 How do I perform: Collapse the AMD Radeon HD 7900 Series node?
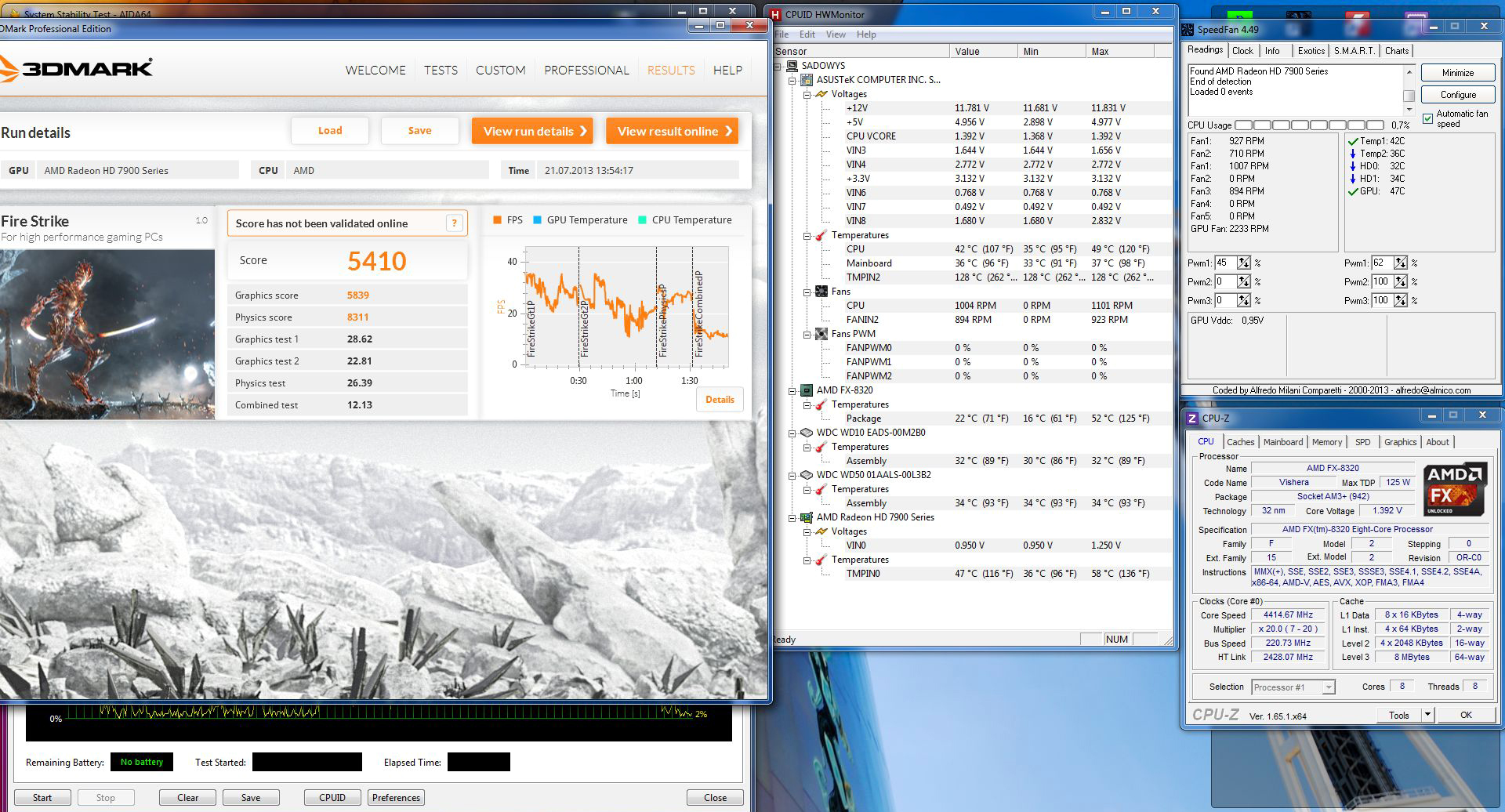[x=792, y=517]
